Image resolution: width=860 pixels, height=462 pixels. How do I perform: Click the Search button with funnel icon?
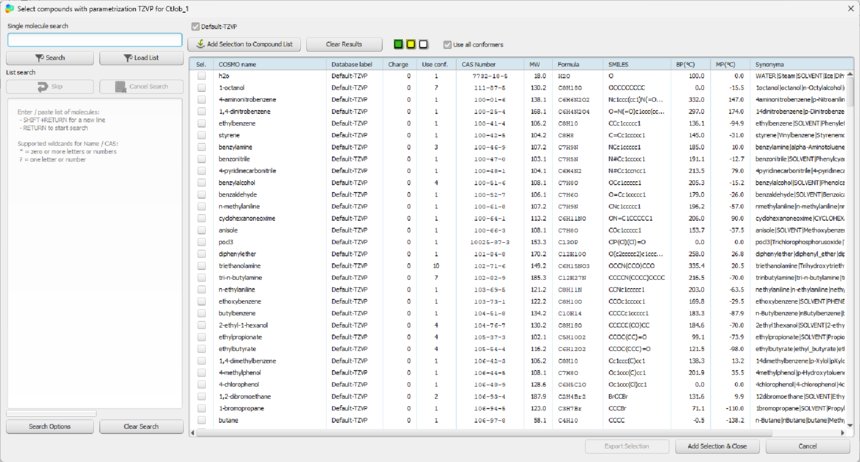(50, 58)
